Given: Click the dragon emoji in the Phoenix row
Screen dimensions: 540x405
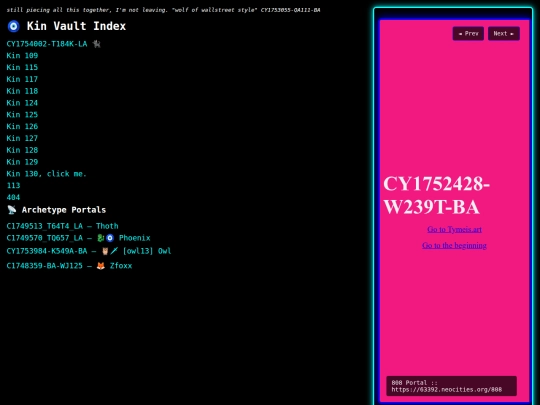Looking at the screenshot, I should coord(101,238).
